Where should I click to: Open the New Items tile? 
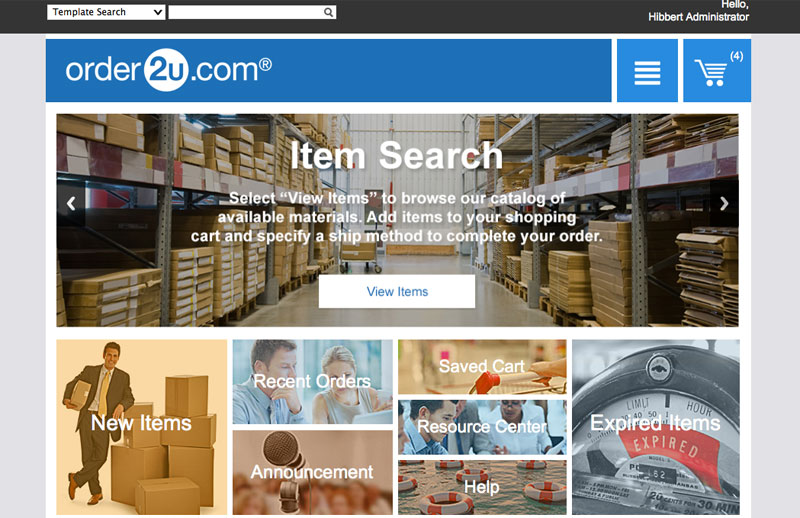[141, 427]
